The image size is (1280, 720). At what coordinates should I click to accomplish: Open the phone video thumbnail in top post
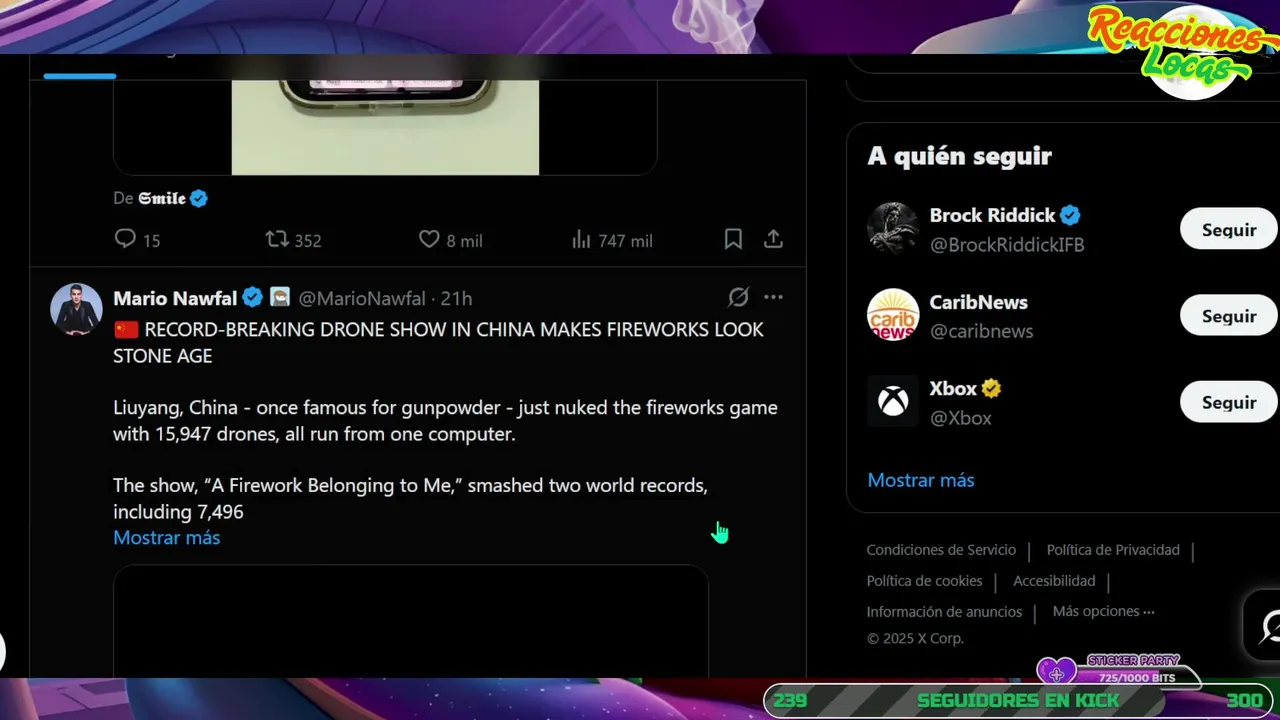[x=385, y=127]
